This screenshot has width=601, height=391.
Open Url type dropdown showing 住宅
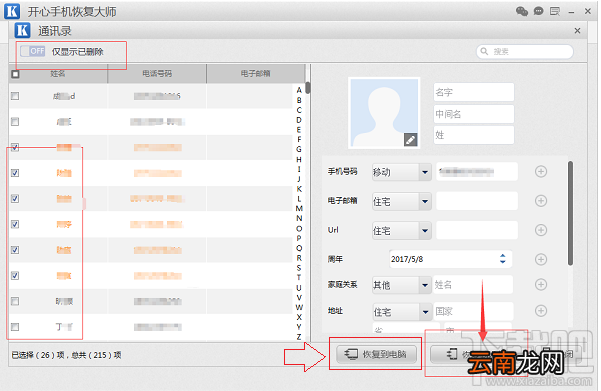(x=402, y=230)
